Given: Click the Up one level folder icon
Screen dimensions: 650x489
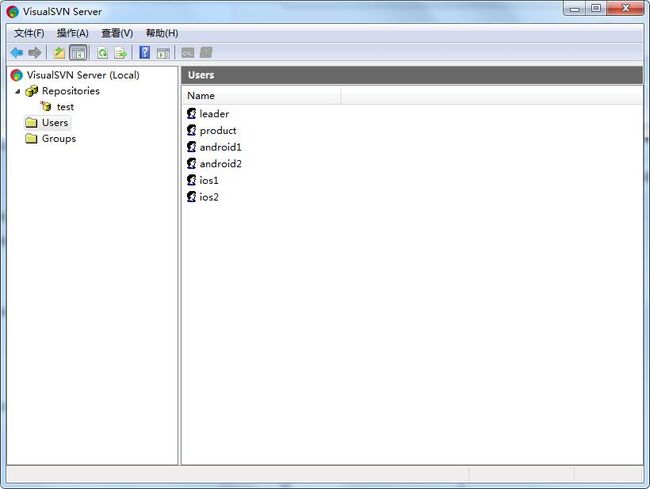Looking at the screenshot, I should tap(59, 53).
